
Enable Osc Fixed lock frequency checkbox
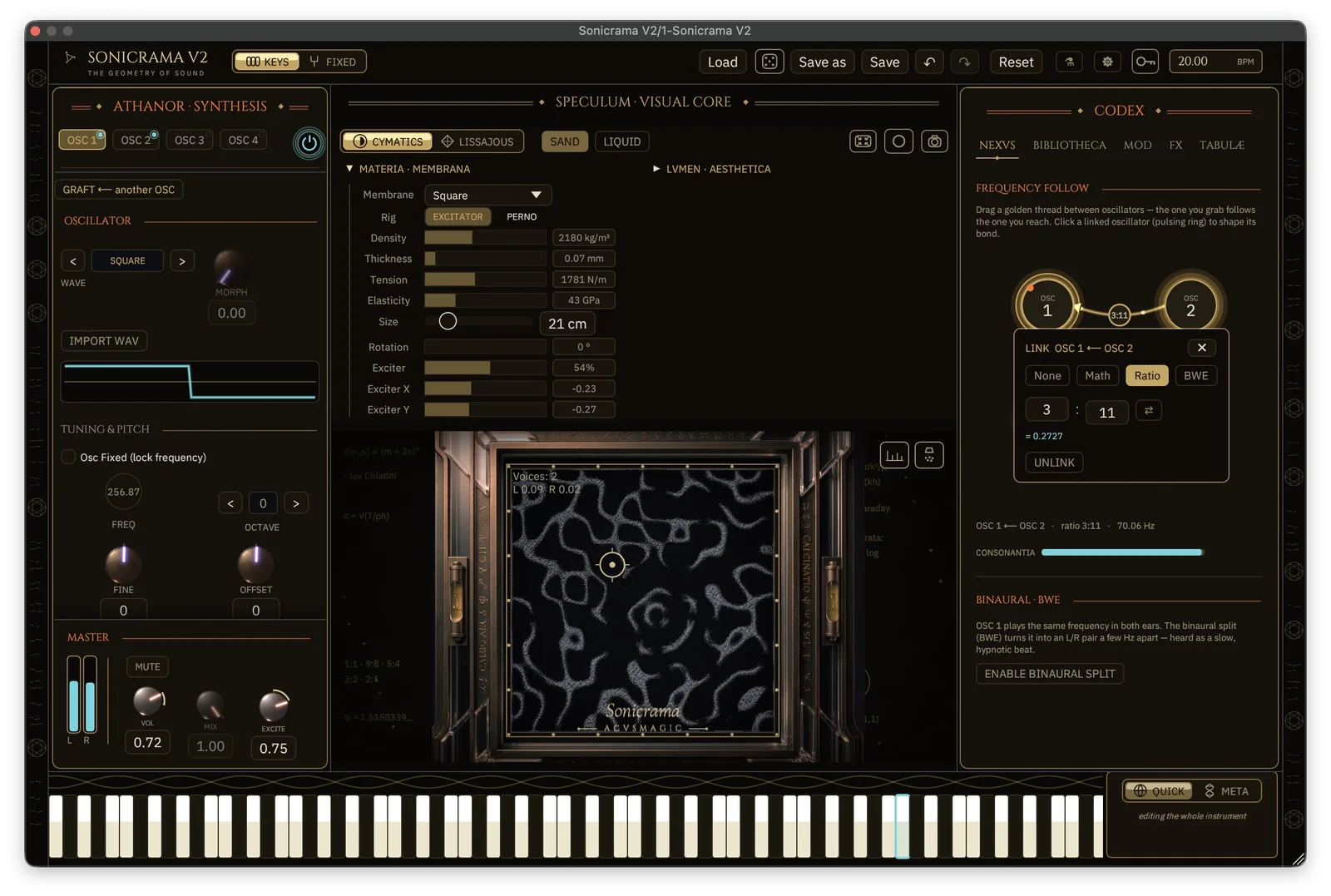pos(69,457)
